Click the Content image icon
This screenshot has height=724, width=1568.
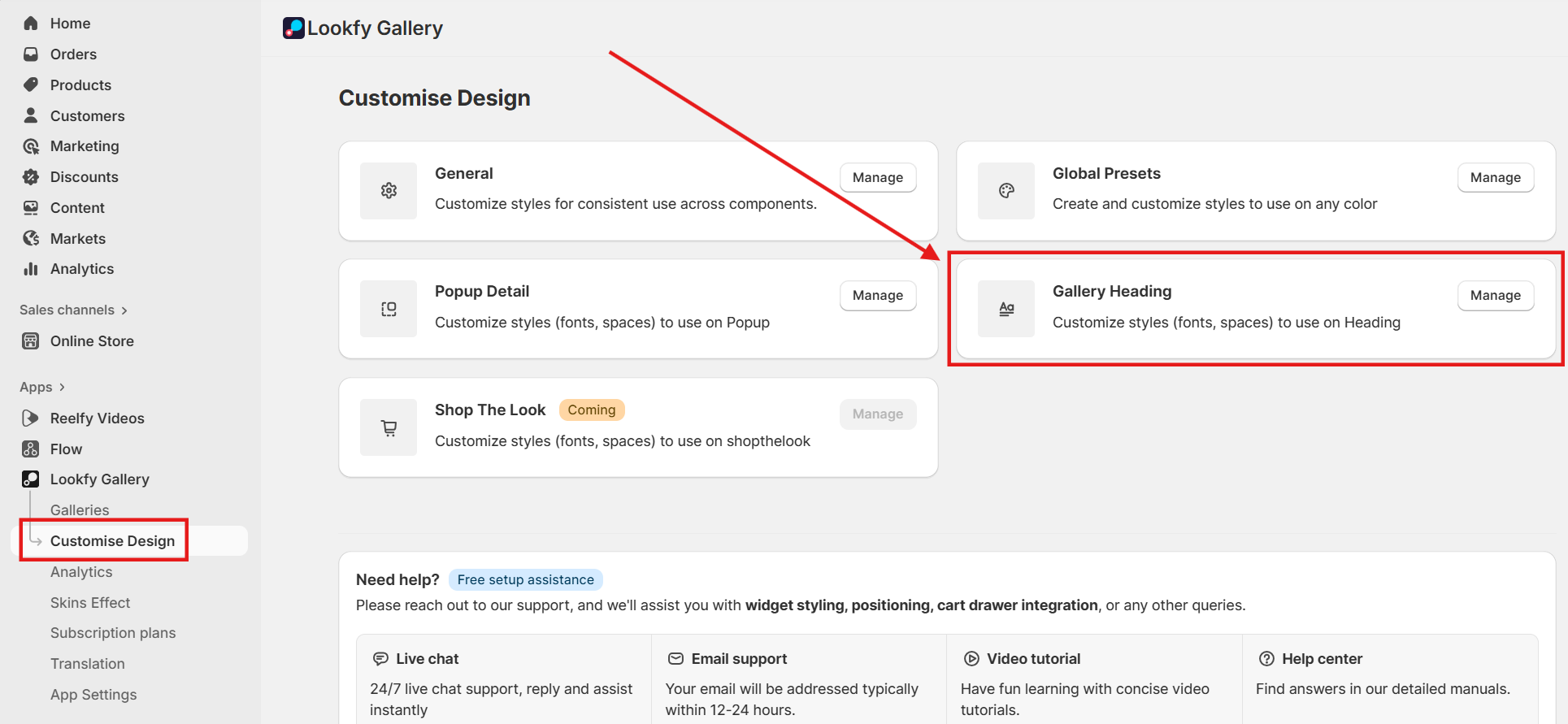click(31, 208)
